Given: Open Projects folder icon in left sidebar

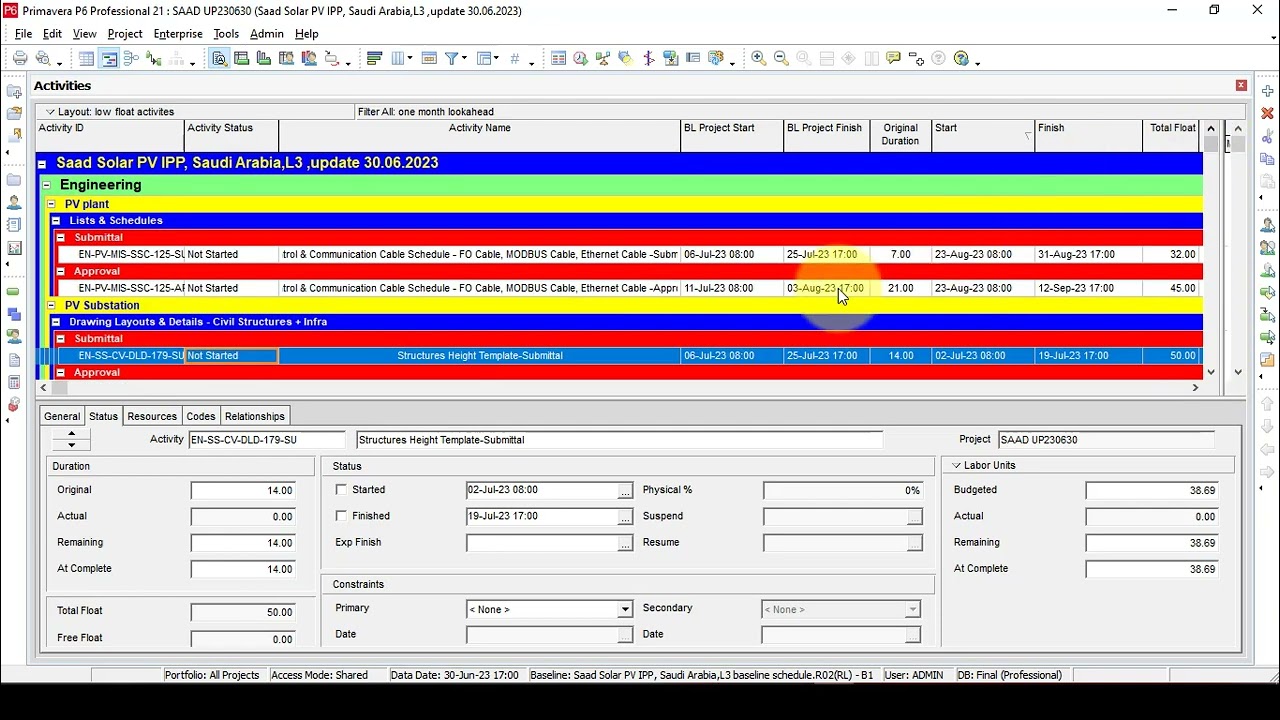Looking at the screenshot, I should coord(14,180).
